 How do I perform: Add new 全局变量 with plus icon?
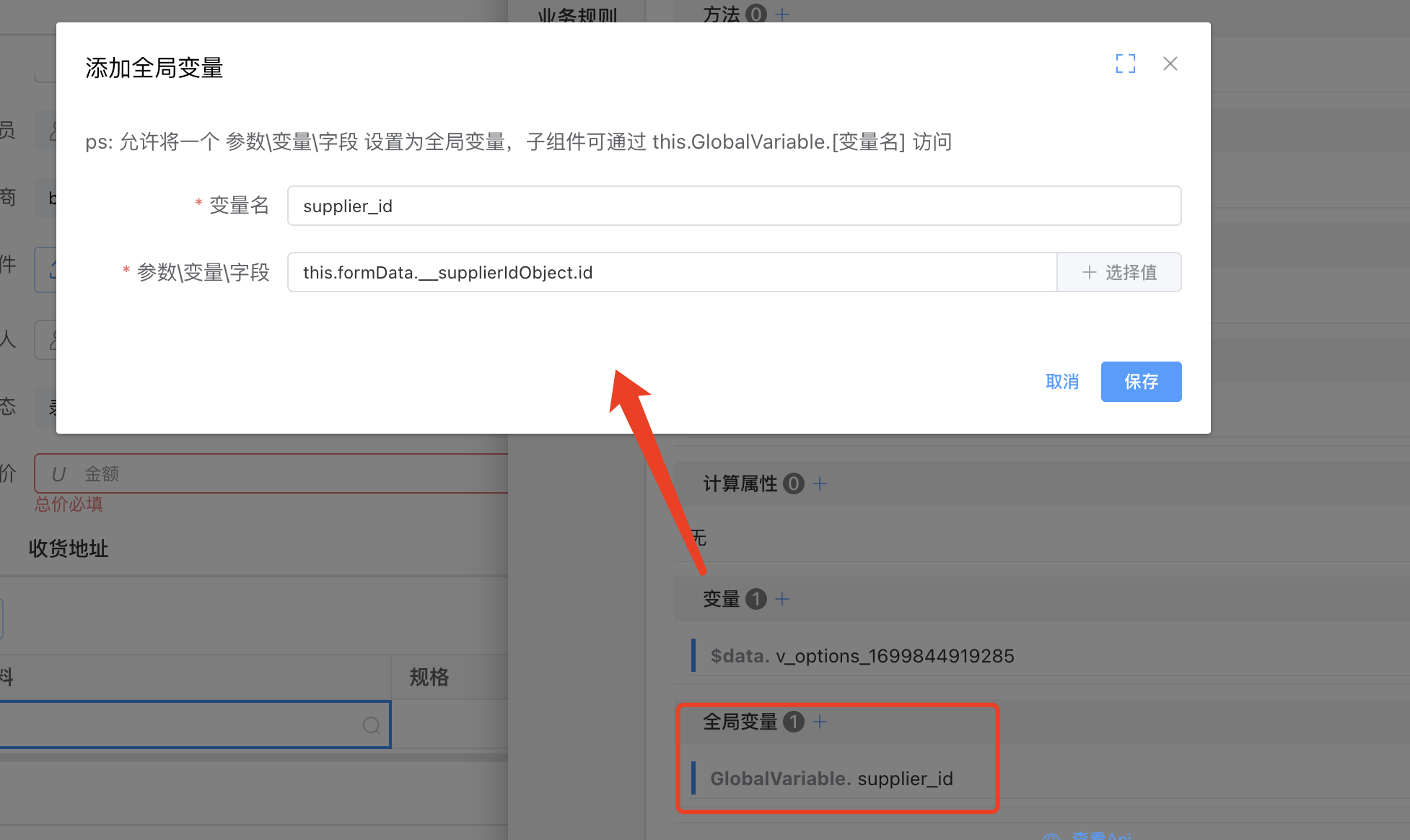tap(820, 722)
